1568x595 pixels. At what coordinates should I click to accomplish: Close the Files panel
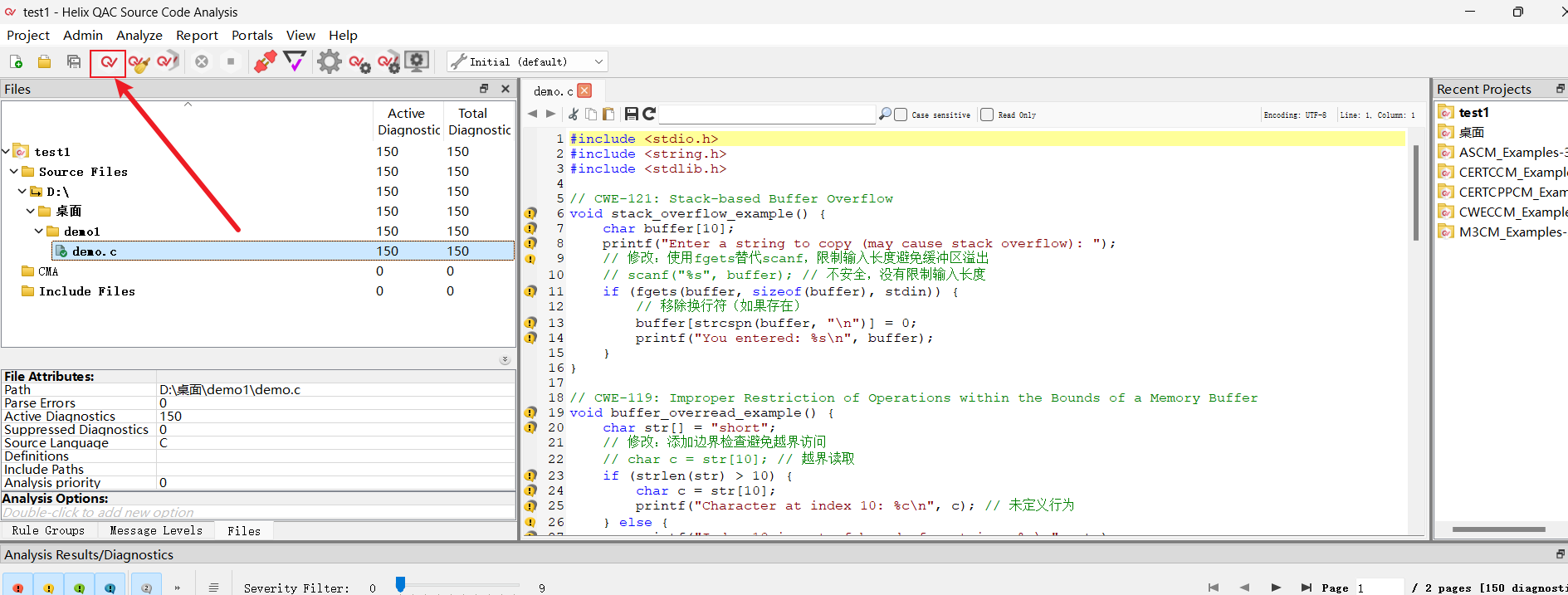(506, 89)
